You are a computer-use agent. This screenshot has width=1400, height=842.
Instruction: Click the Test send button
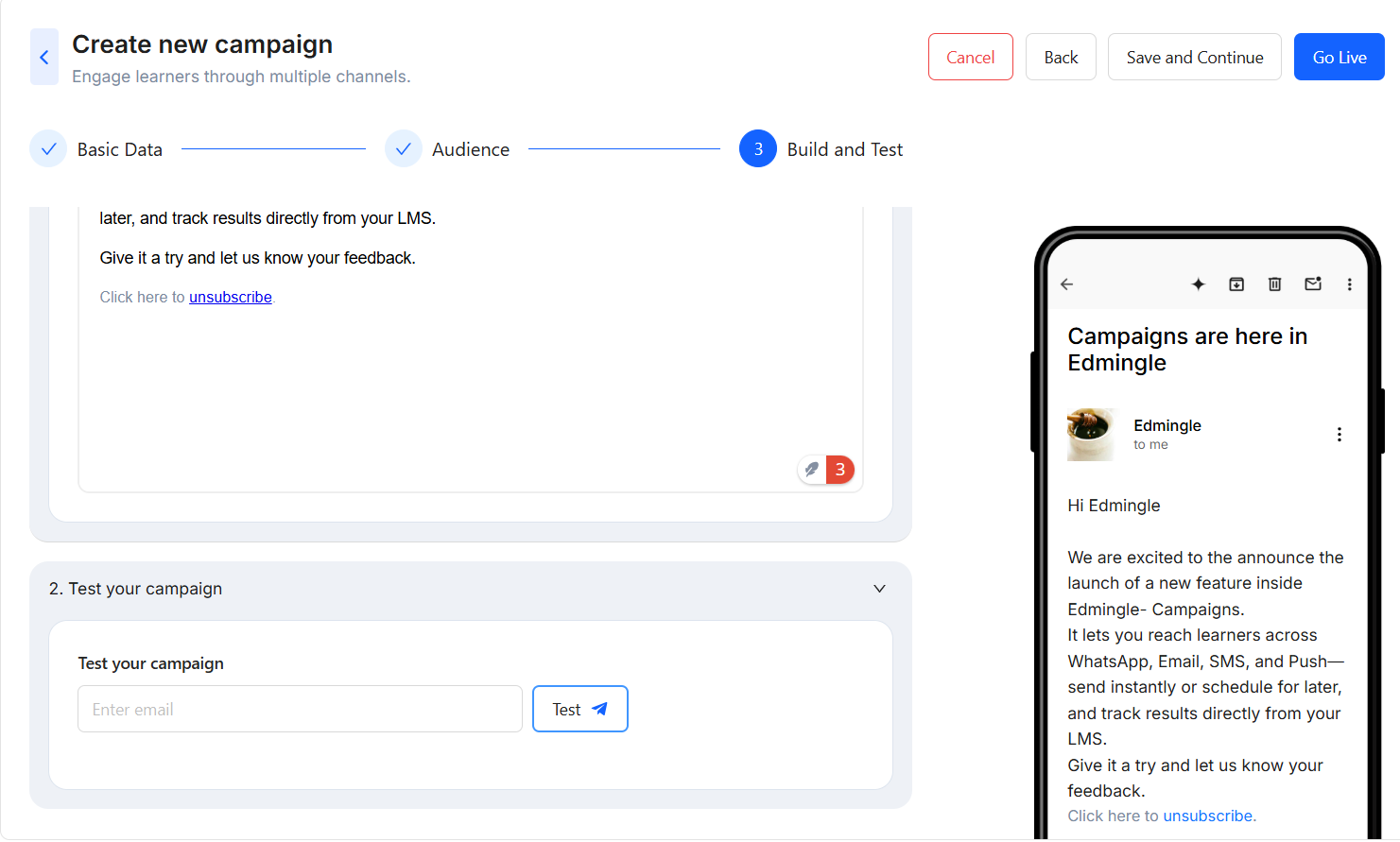pos(580,709)
